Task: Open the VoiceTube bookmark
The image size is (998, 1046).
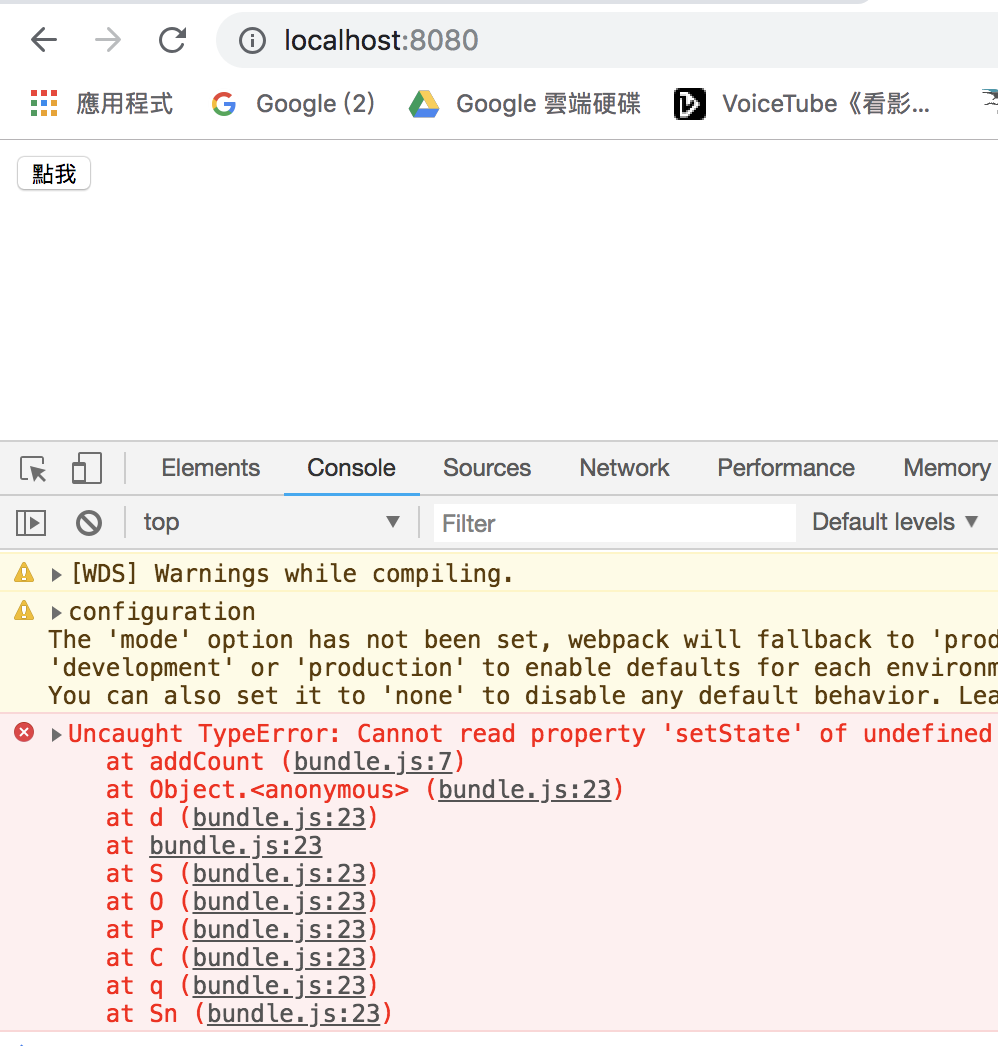Action: coord(802,104)
